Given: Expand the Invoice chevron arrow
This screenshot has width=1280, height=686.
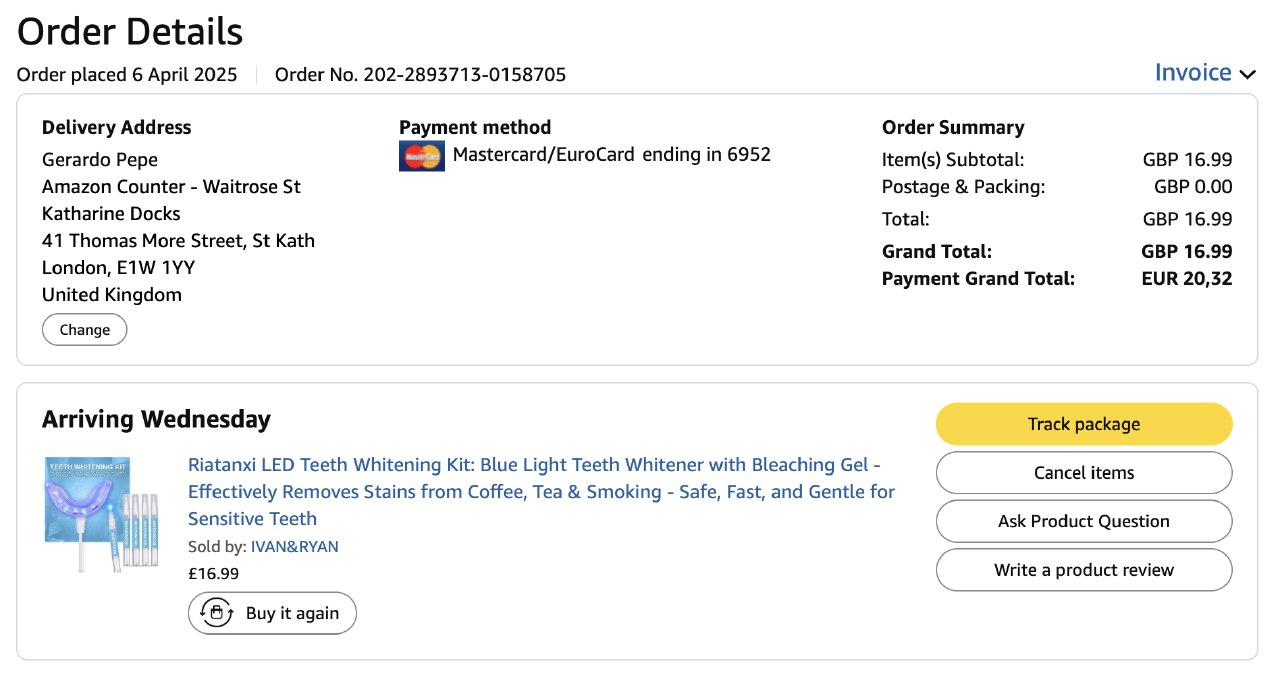Looking at the screenshot, I should pos(1247,74).
